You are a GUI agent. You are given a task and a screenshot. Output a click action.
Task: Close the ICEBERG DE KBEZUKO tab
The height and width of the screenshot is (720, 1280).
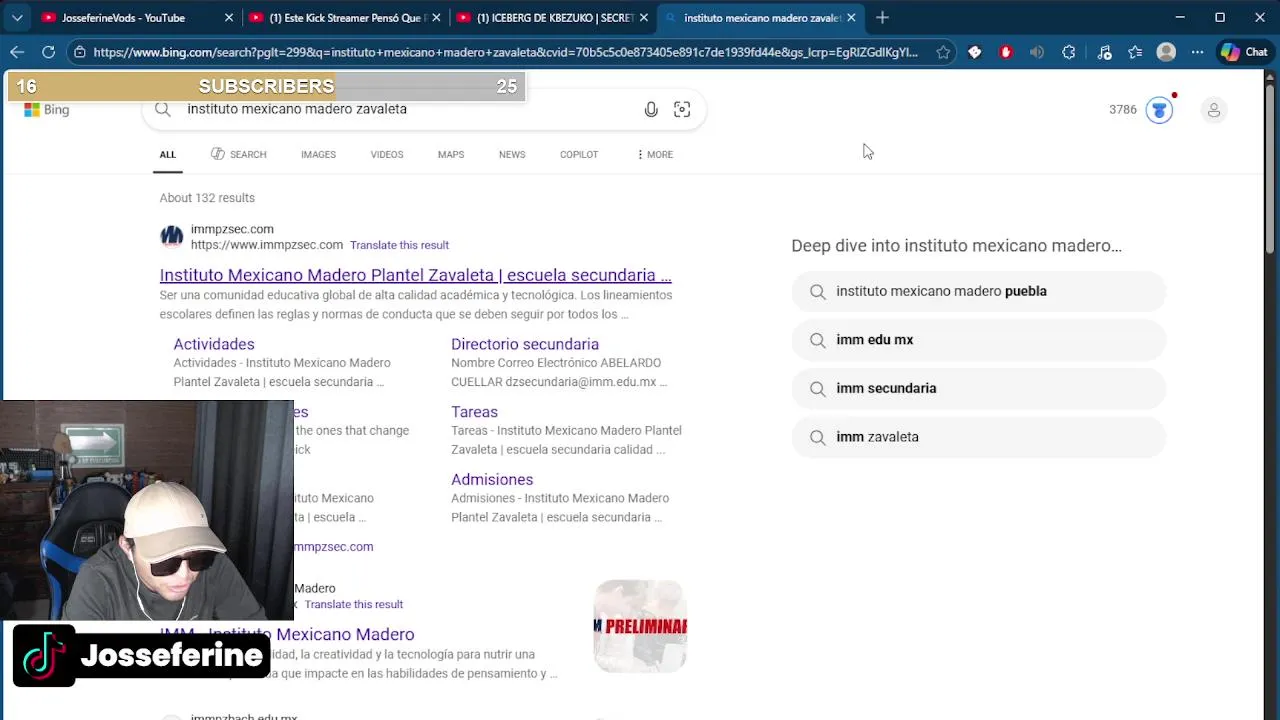(643, 18)
